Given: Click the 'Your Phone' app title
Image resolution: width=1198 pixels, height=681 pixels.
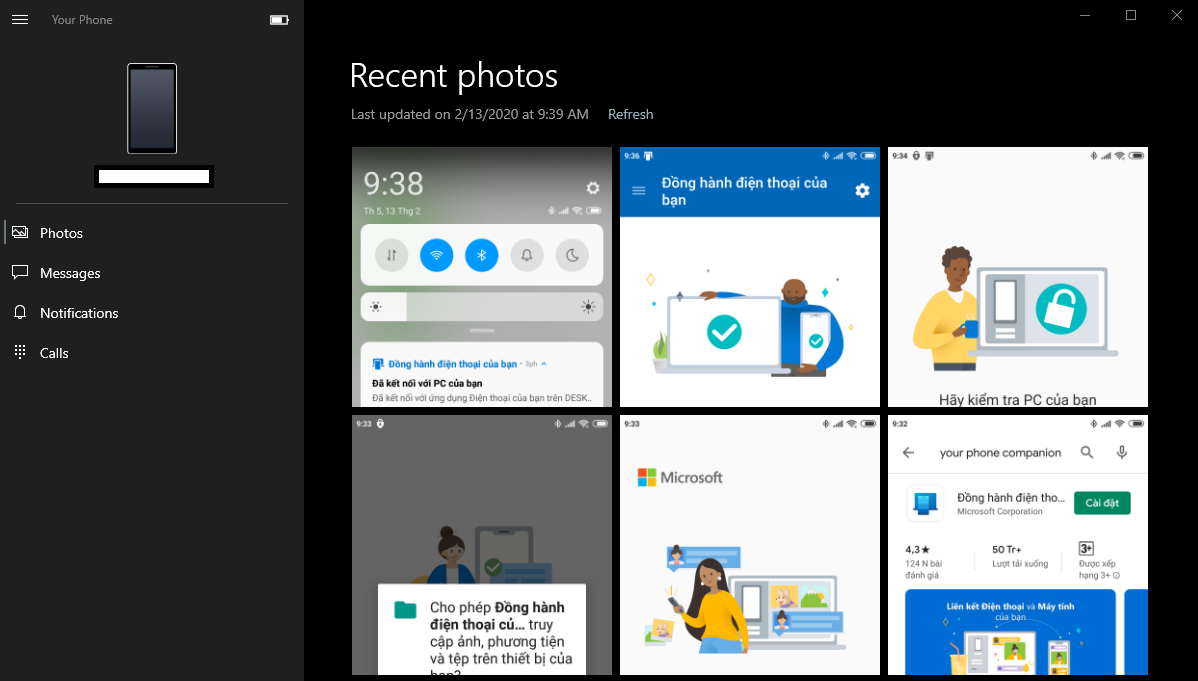Looking at the screenshot, I should (82, 20).
